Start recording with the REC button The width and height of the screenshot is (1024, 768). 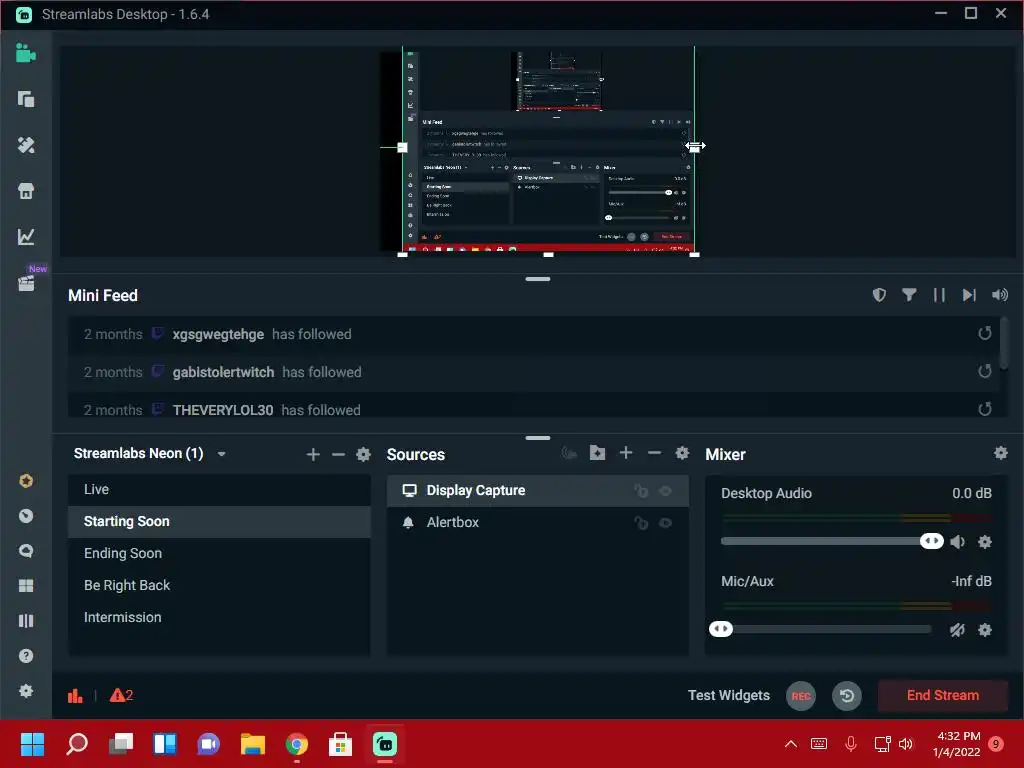801,696
